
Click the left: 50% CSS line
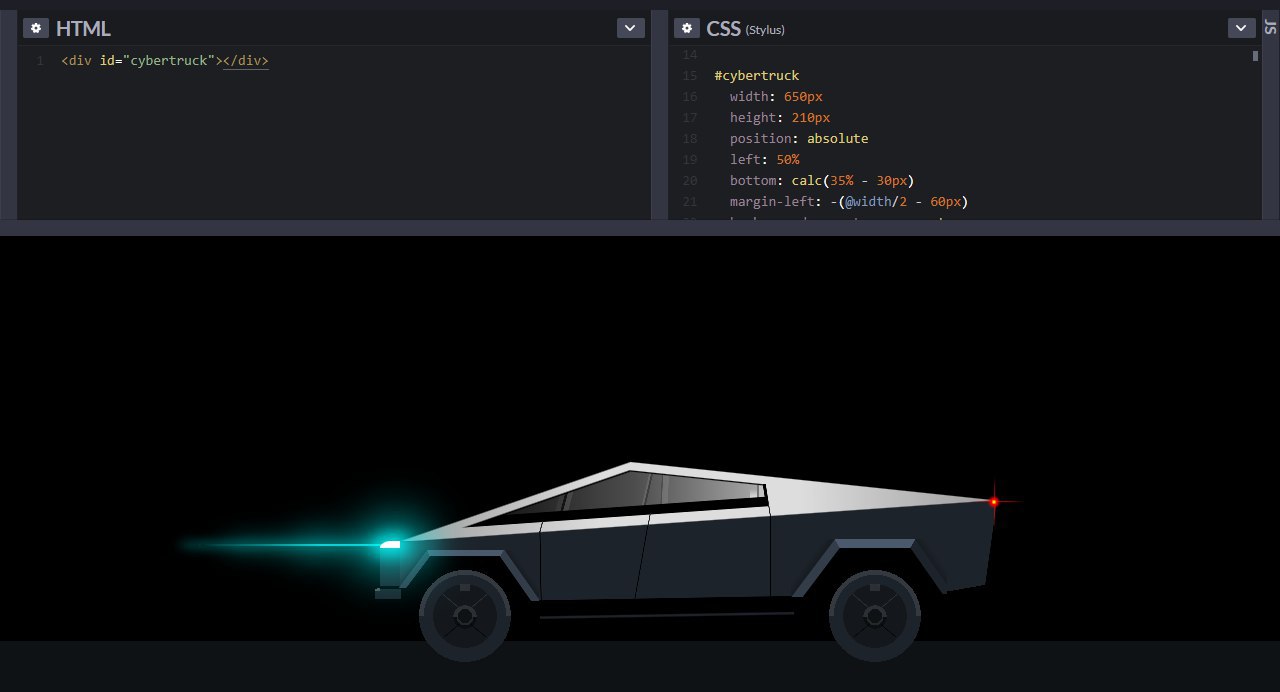click(x=764, y=159)
